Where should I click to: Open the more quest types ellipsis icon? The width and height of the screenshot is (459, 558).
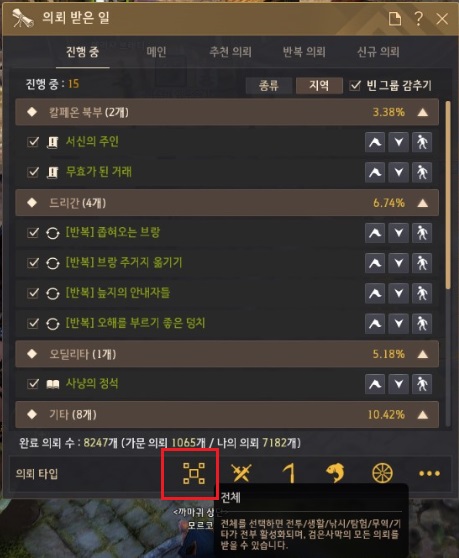429,473
